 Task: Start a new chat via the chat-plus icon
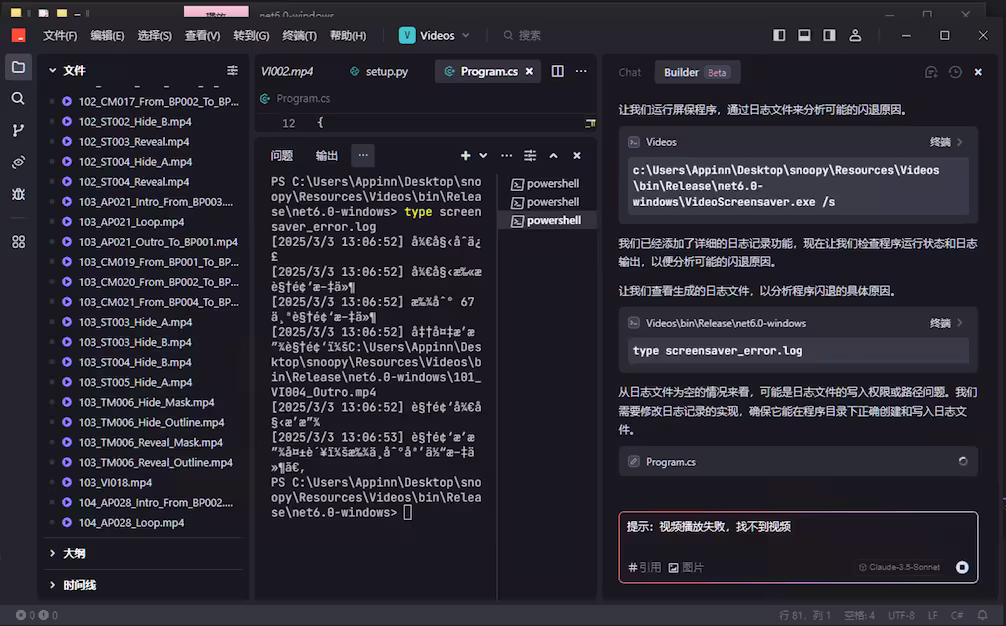point(931,72)
